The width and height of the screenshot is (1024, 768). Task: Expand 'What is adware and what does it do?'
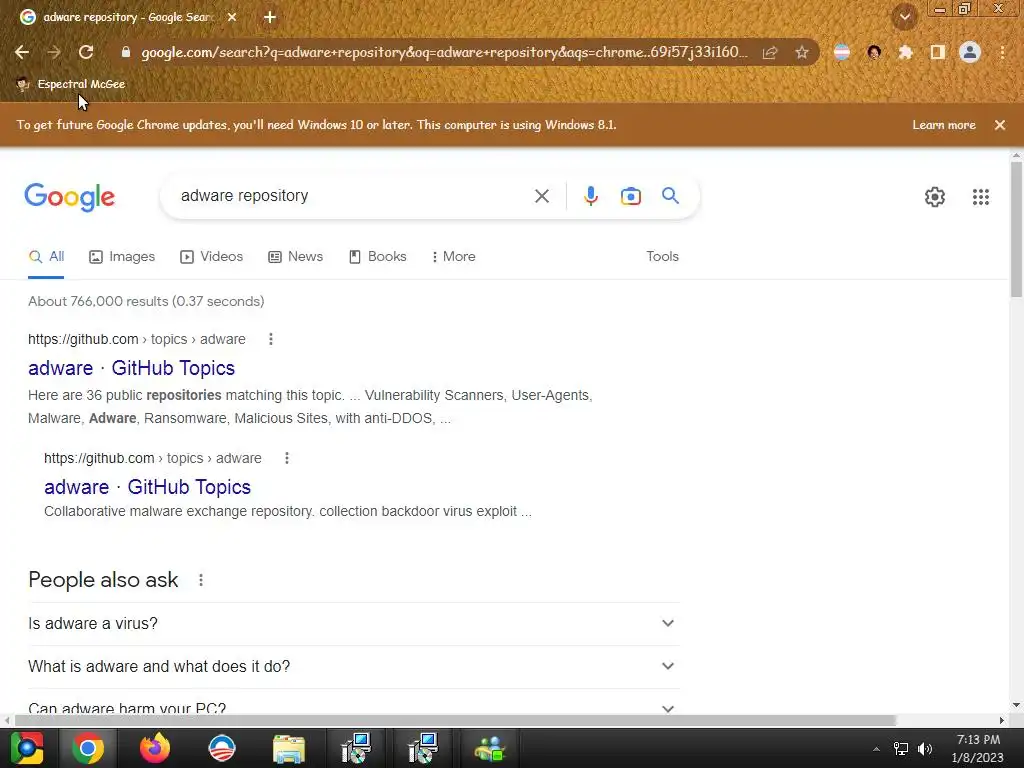[x=353, y=667]
